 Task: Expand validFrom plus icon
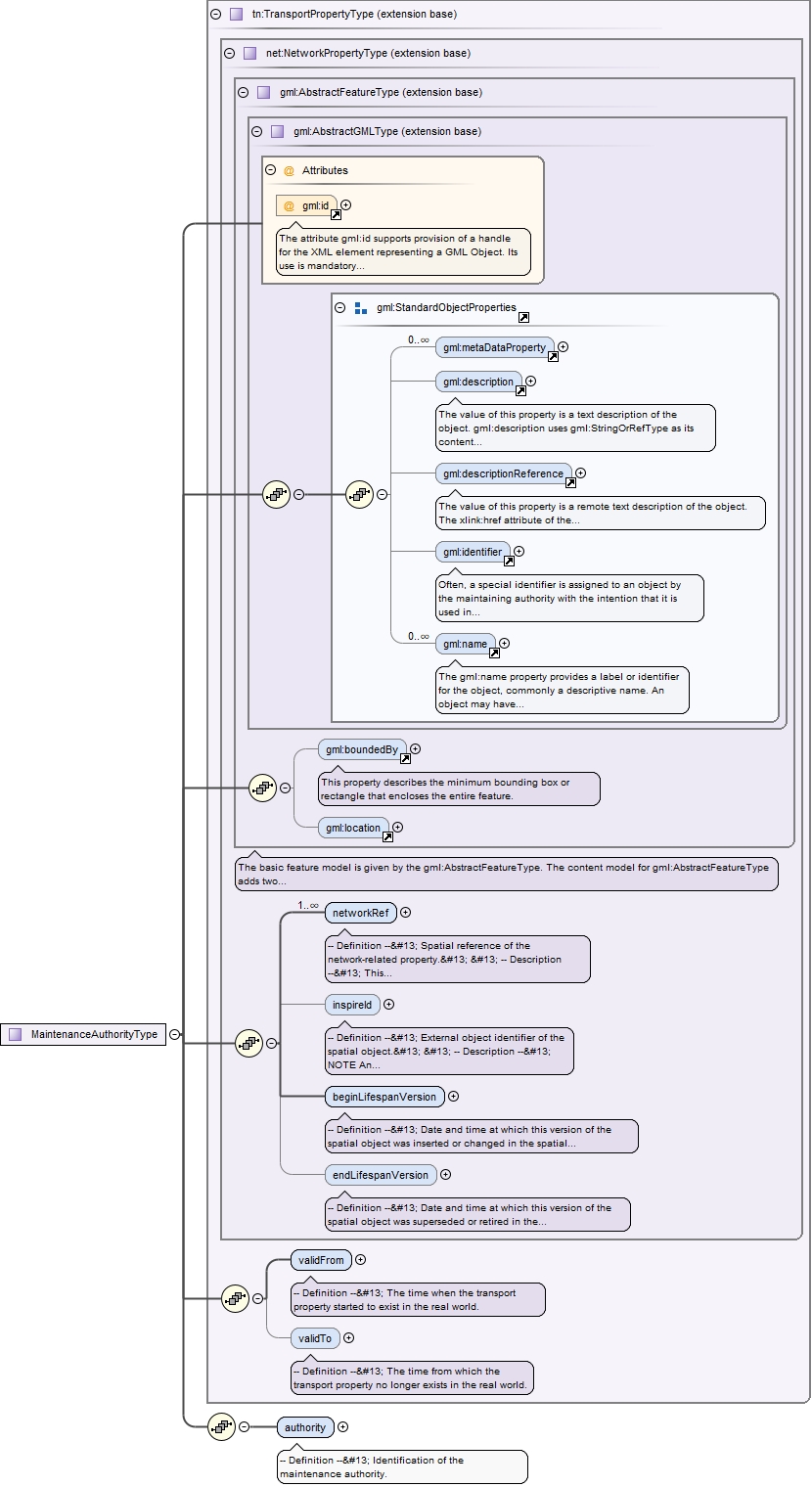tap(361, 1260)
